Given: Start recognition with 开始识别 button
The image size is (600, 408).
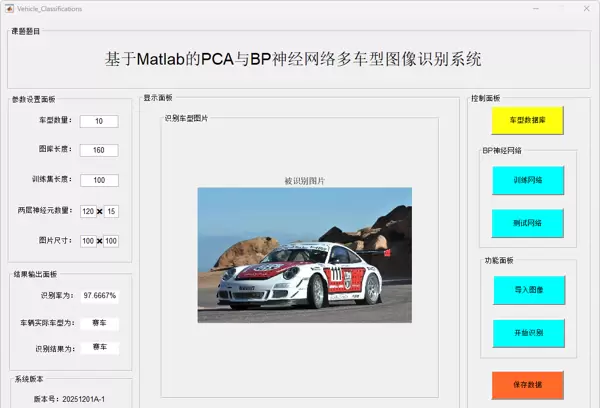Looking at the screenshot, I should (528, 333).
